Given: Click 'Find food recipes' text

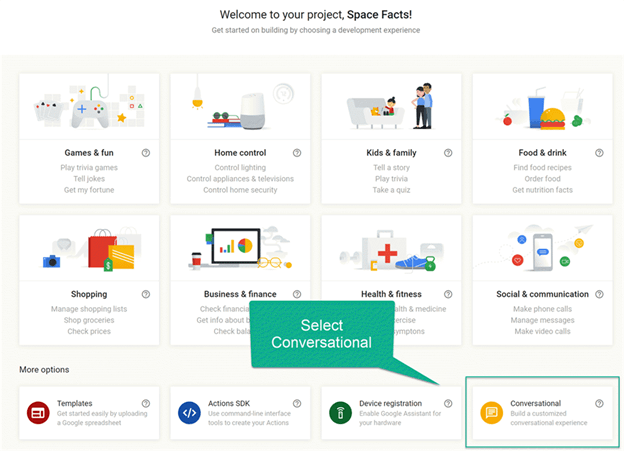Looking at the screenshot, I should tap(542, 168).
